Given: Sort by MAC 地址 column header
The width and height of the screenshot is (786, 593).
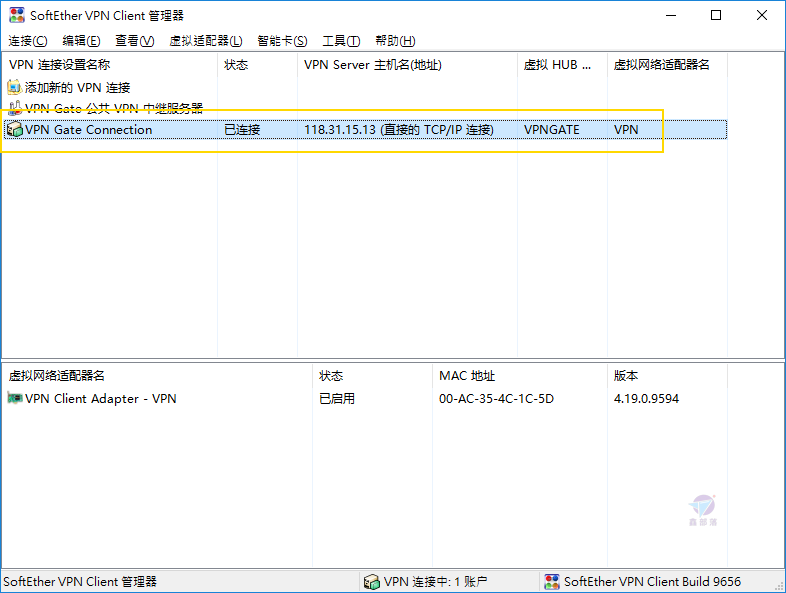Looking at the screenshot, I should (x=520, y=375).
